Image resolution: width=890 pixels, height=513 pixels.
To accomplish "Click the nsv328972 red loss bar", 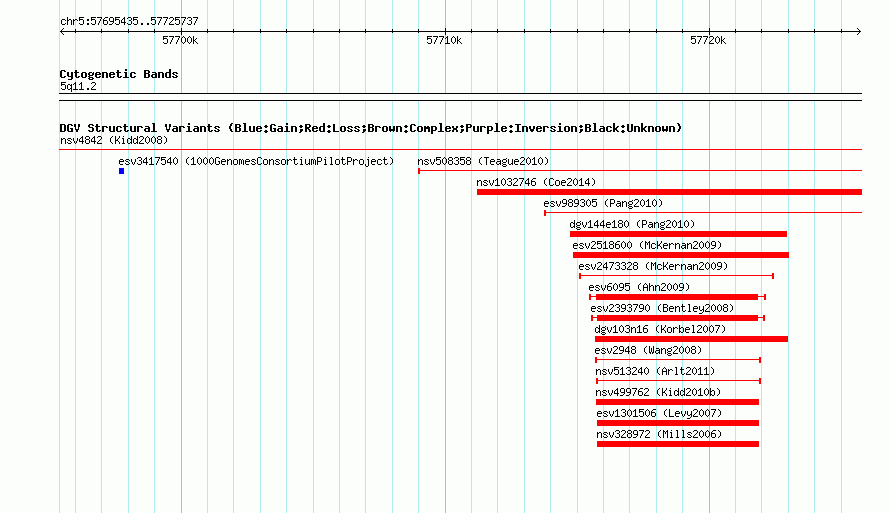I will pos(678,444).
